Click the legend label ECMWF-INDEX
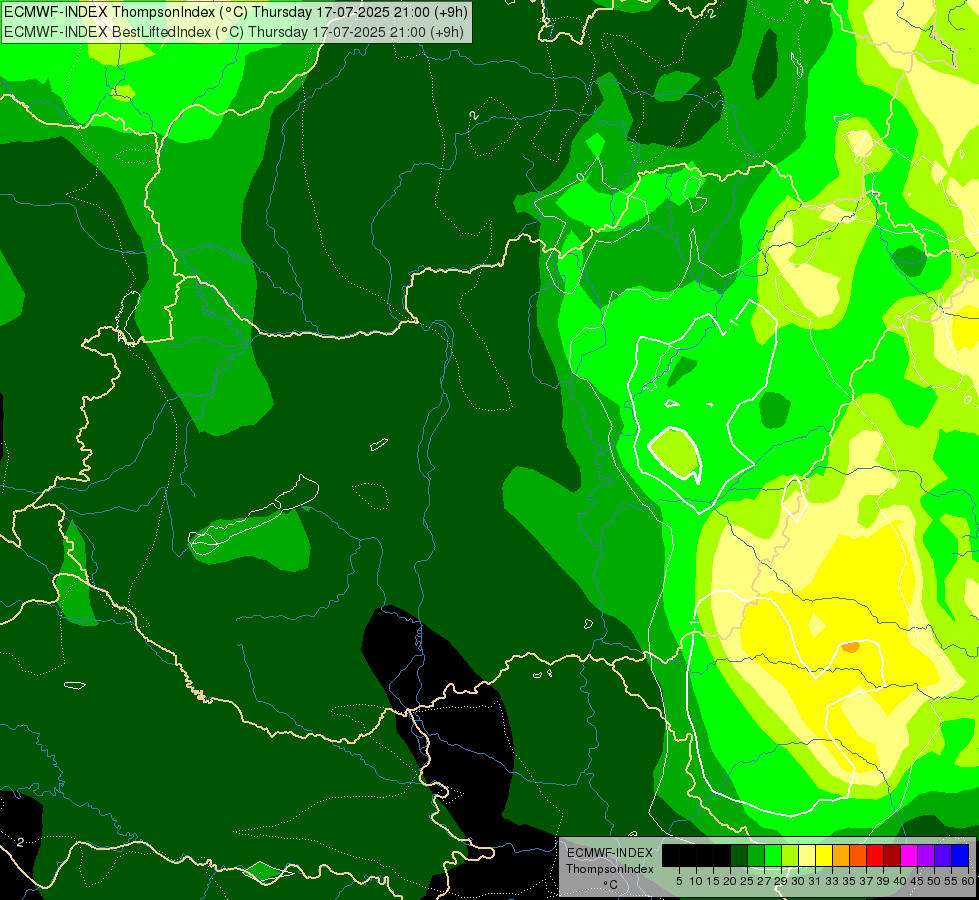The image size is (979, 900). (610, 853)
